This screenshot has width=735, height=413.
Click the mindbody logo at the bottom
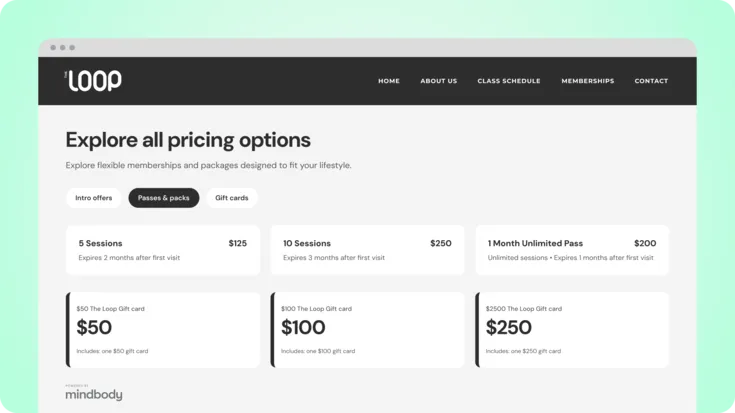pos(94,393)
